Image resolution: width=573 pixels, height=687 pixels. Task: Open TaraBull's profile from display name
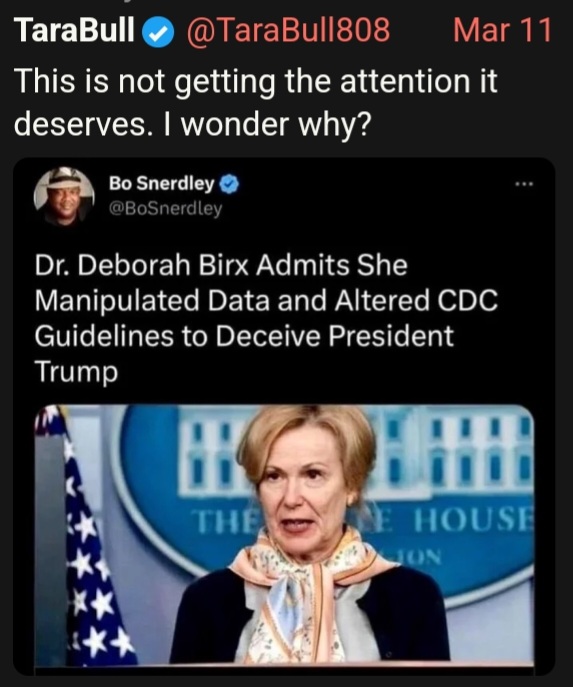[x=74, y=30]
